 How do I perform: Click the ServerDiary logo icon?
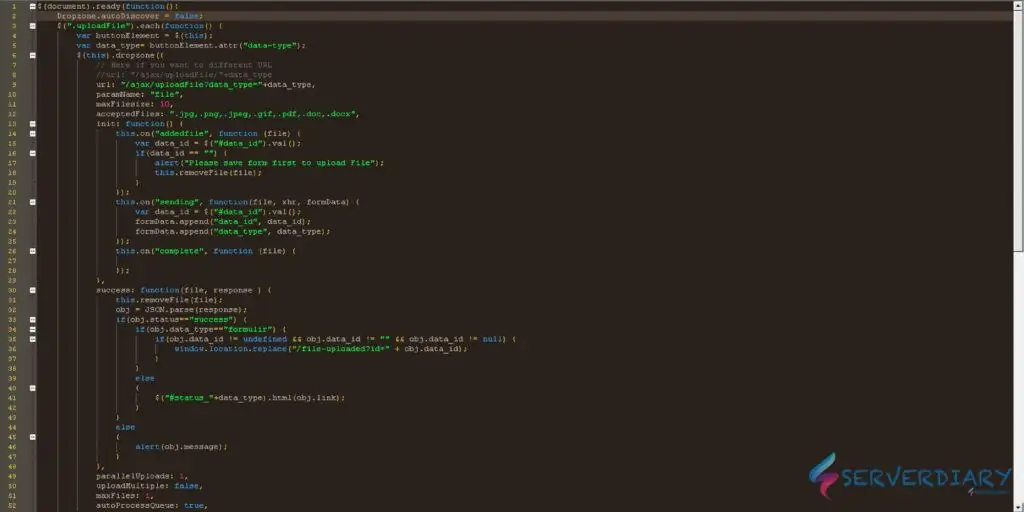click(823, 475)
